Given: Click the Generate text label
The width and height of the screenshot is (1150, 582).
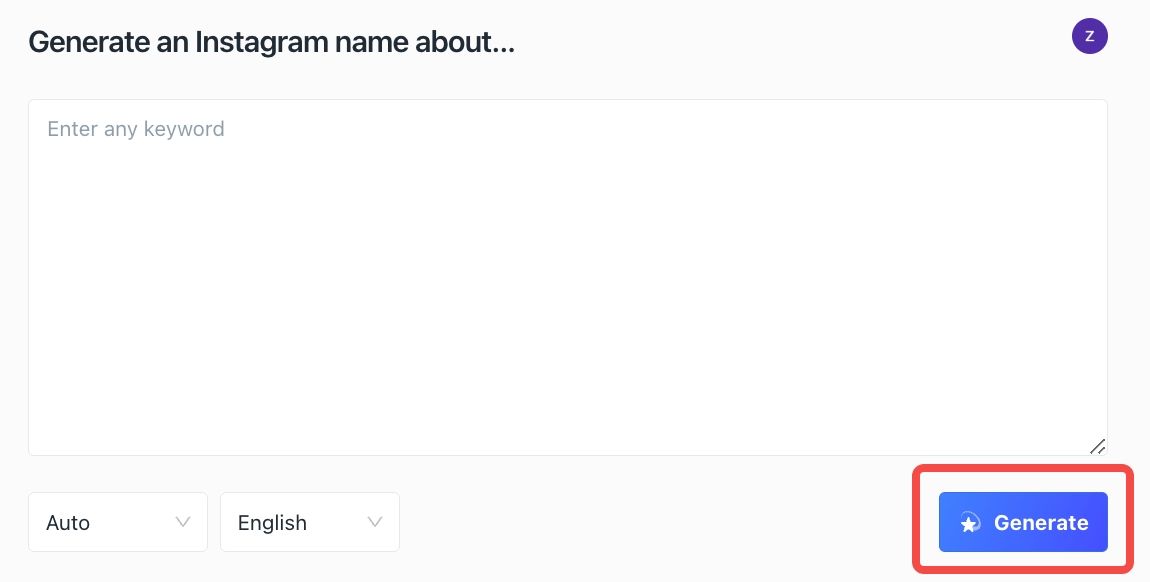Looking at the screenshot, I should pos(1041,523).
